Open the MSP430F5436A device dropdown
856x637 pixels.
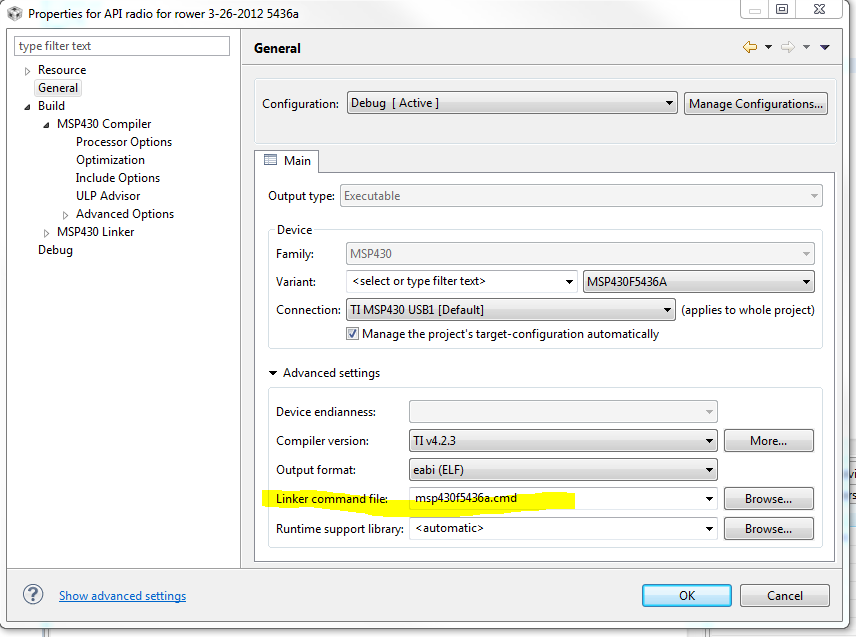[x=698, y=282]
